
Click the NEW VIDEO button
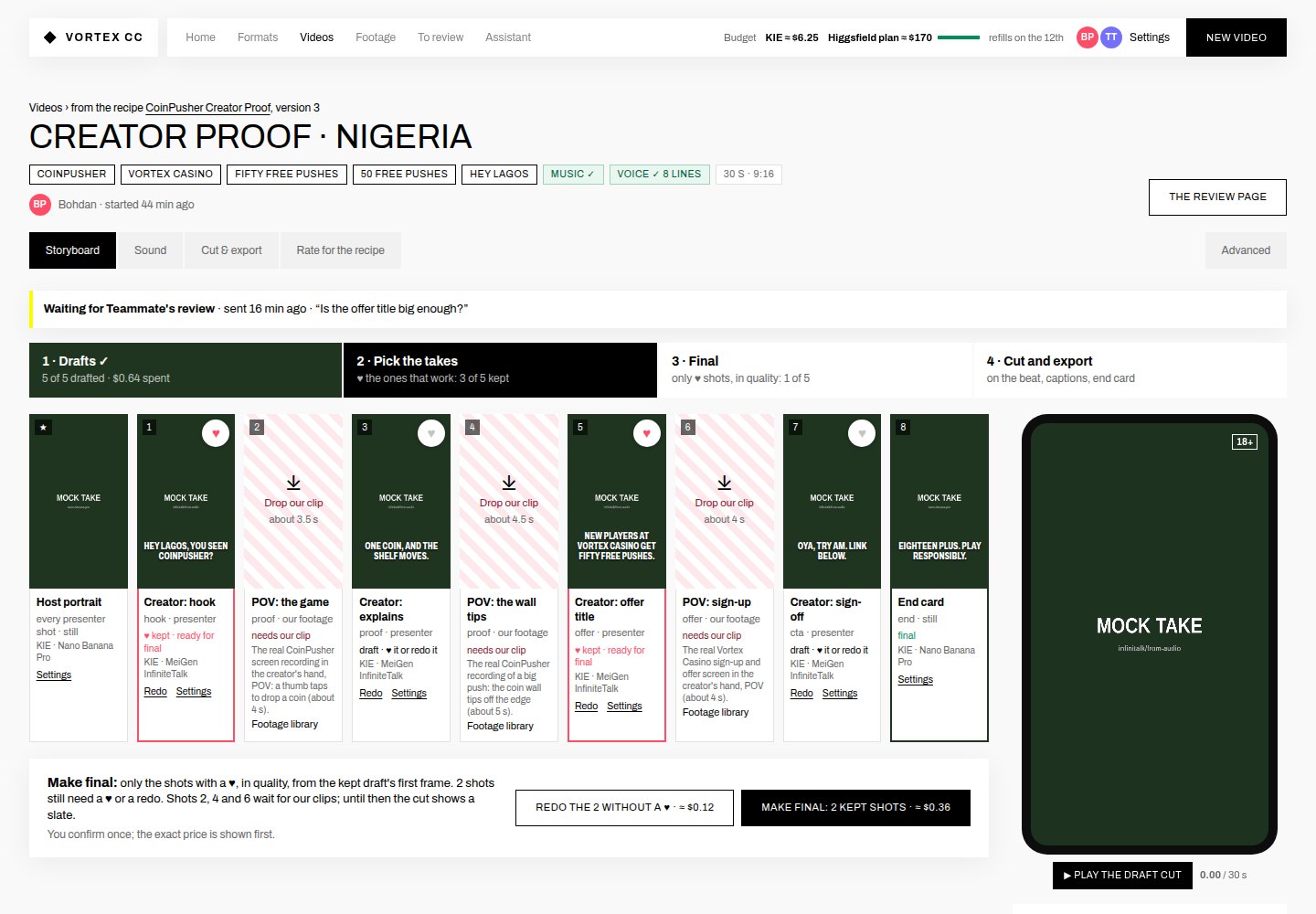[1236, 37]
